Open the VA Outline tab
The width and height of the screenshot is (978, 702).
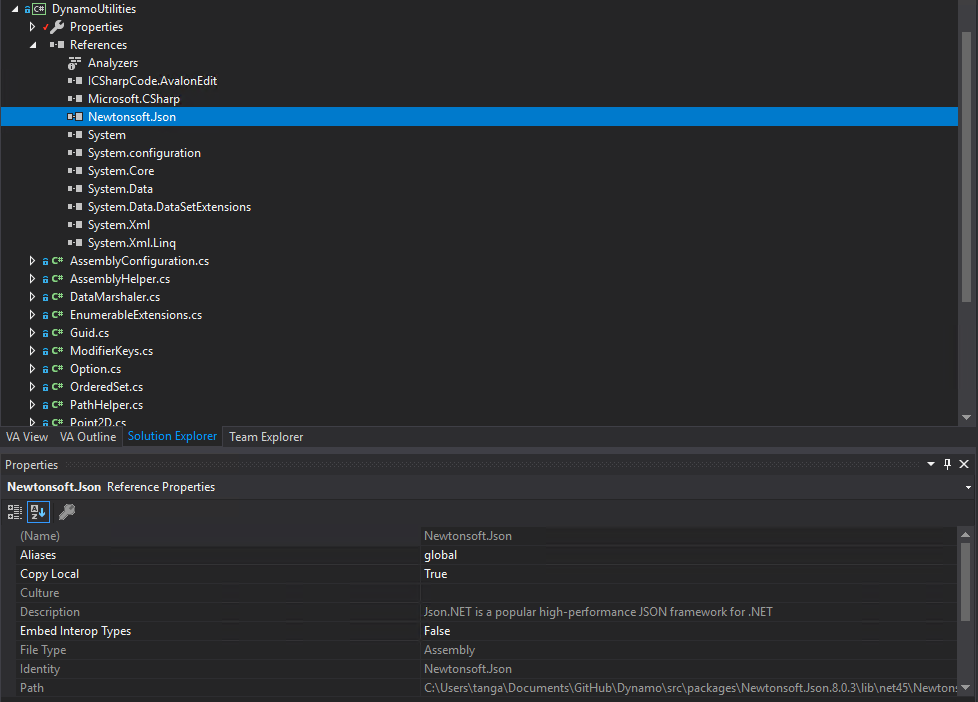[x=88, y=436]
